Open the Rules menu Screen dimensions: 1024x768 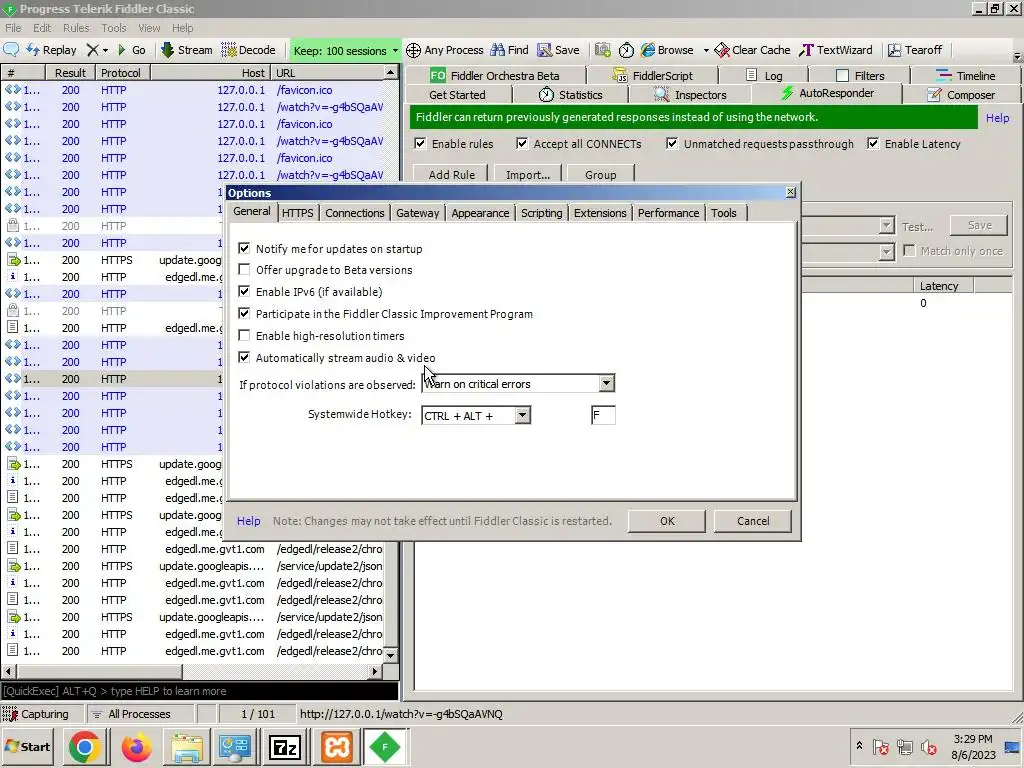tap(76, 27)
